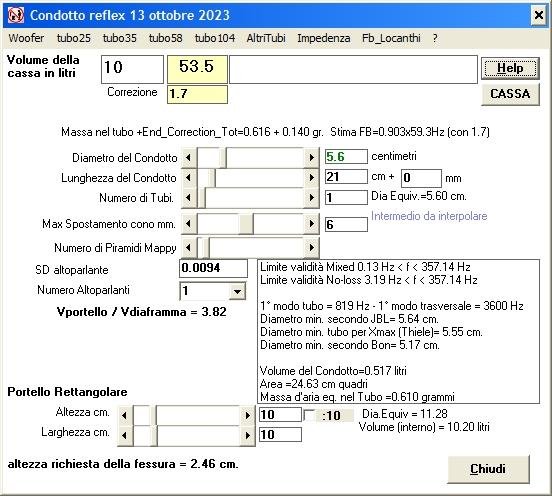
Task: Open the tubo25 menu
Action: [74, 38]
